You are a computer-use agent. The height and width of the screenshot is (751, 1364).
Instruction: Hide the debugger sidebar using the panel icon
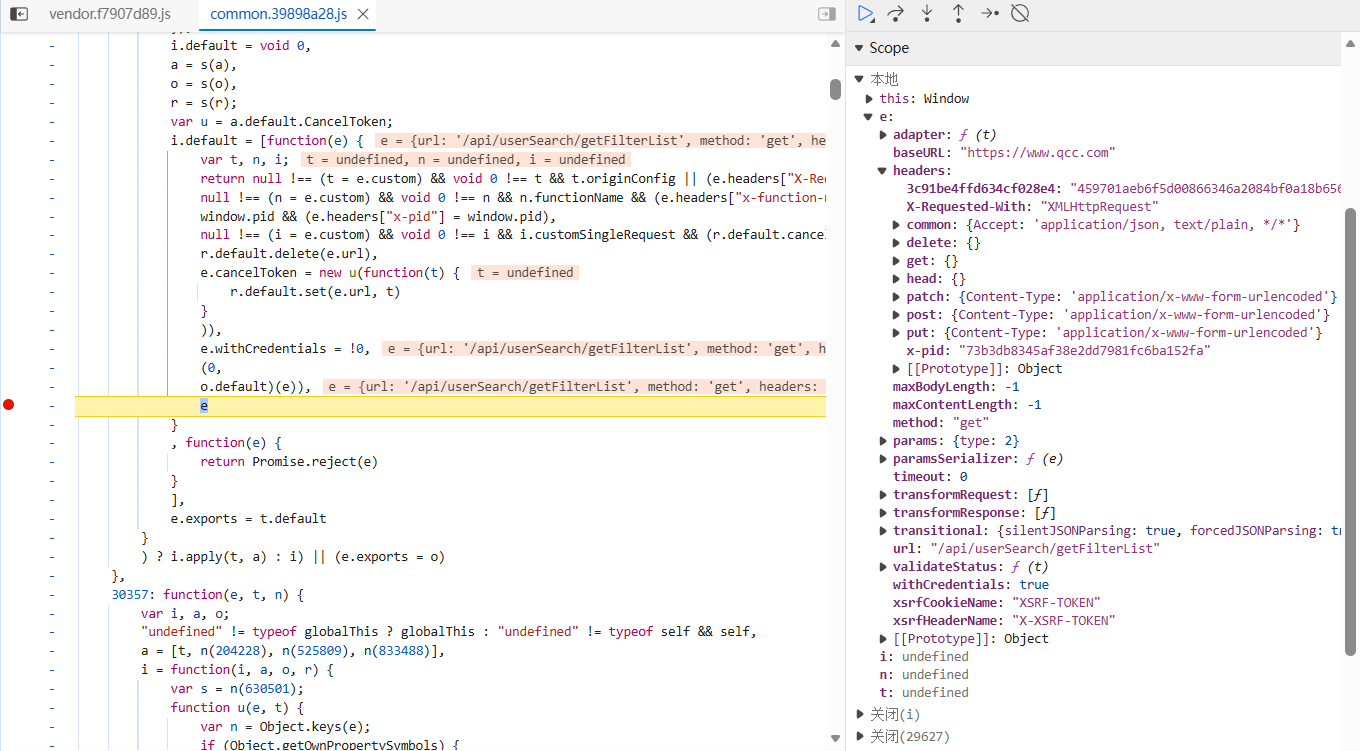pos(826,14)
